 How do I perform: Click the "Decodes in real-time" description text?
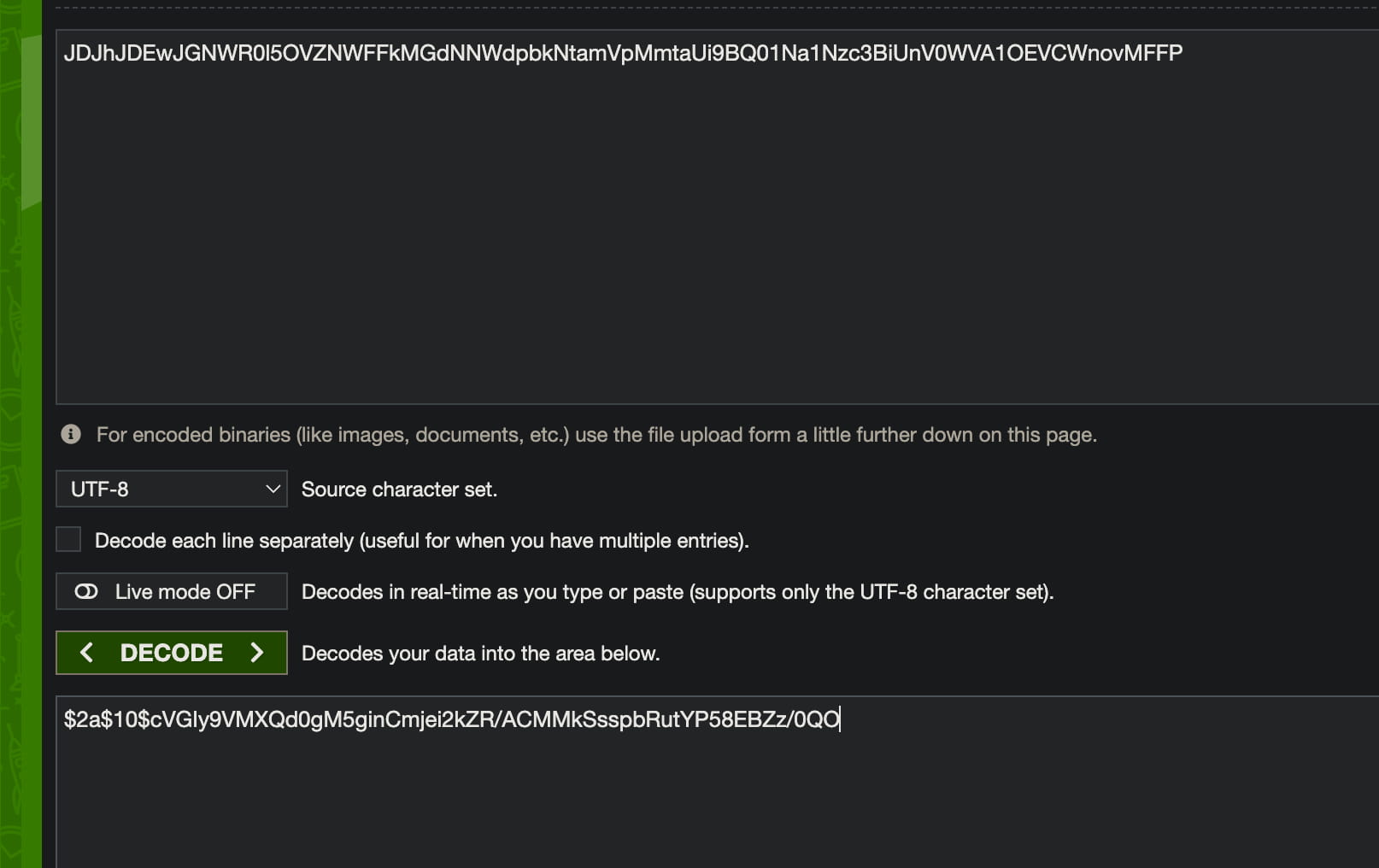tap(677, 592)
